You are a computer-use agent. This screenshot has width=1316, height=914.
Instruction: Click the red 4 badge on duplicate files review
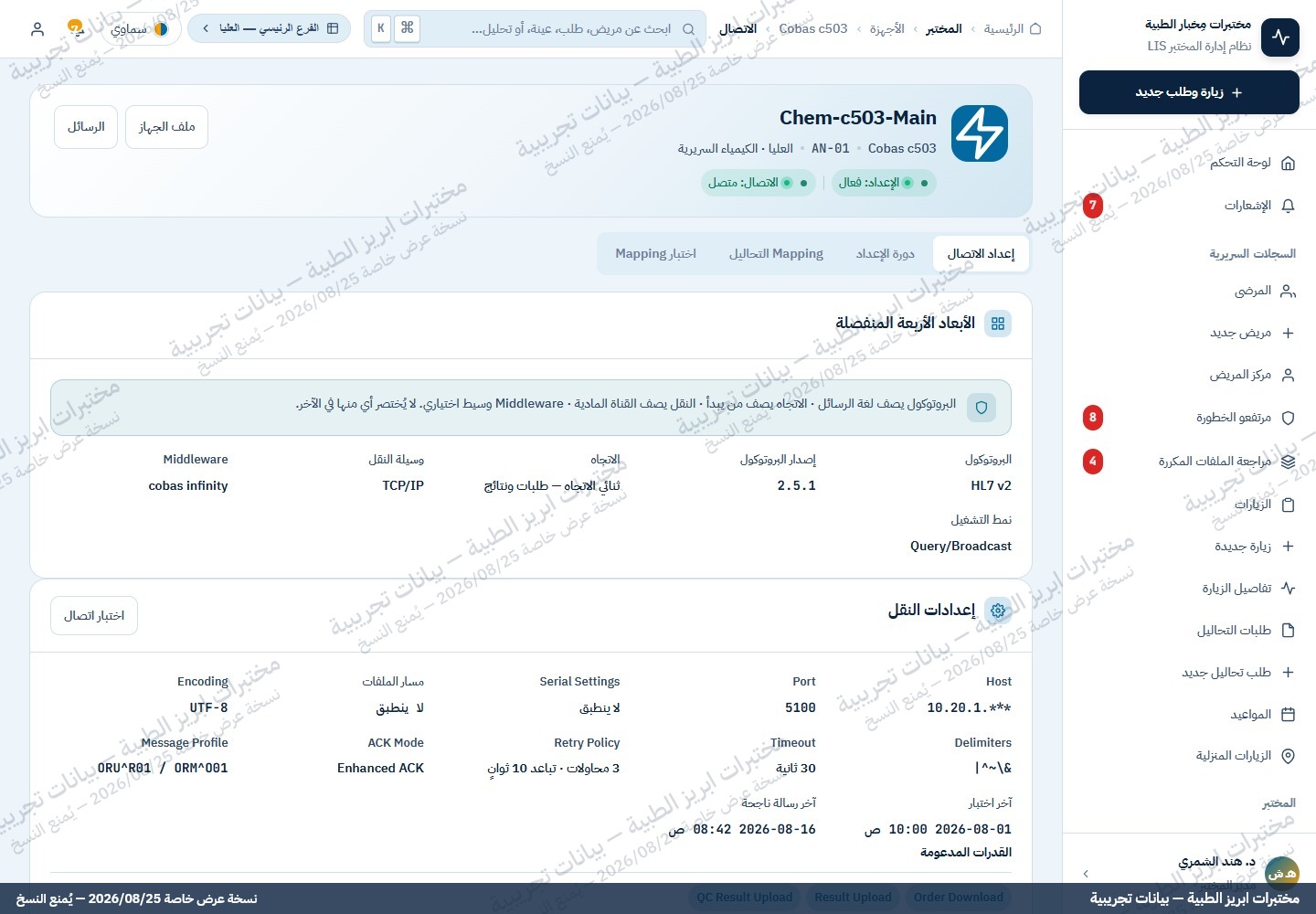point(1092,462)
